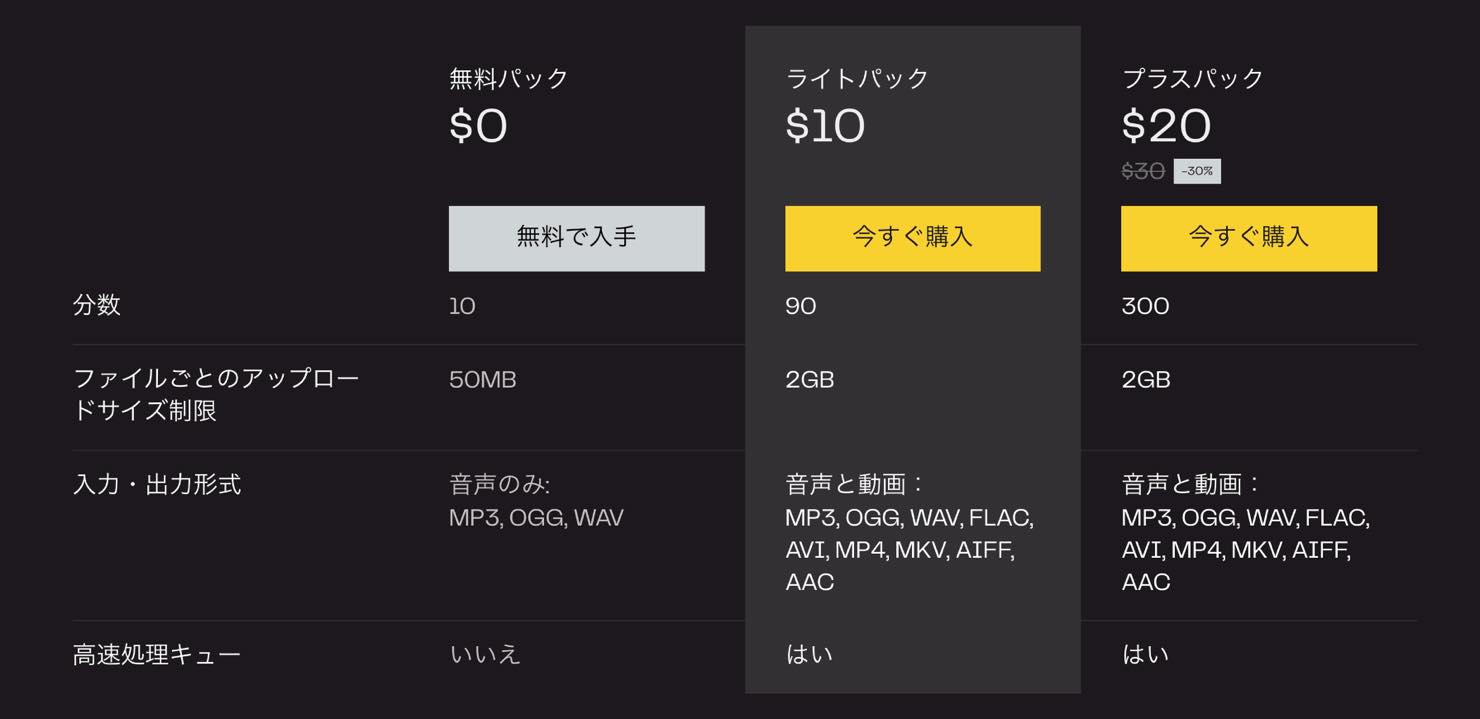Click the struck-through $30 price
Image resolution: width=1480 pixels, height=719 pixels.
[x=1143, y=171]
